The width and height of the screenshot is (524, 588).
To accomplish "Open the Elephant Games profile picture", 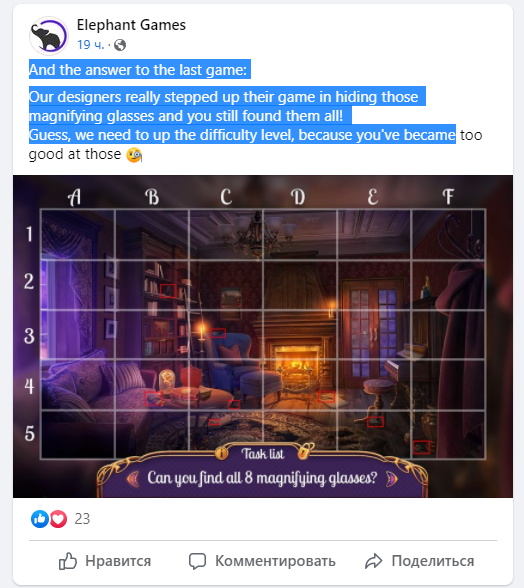I will pyautogui.click(x=48, y=36).
